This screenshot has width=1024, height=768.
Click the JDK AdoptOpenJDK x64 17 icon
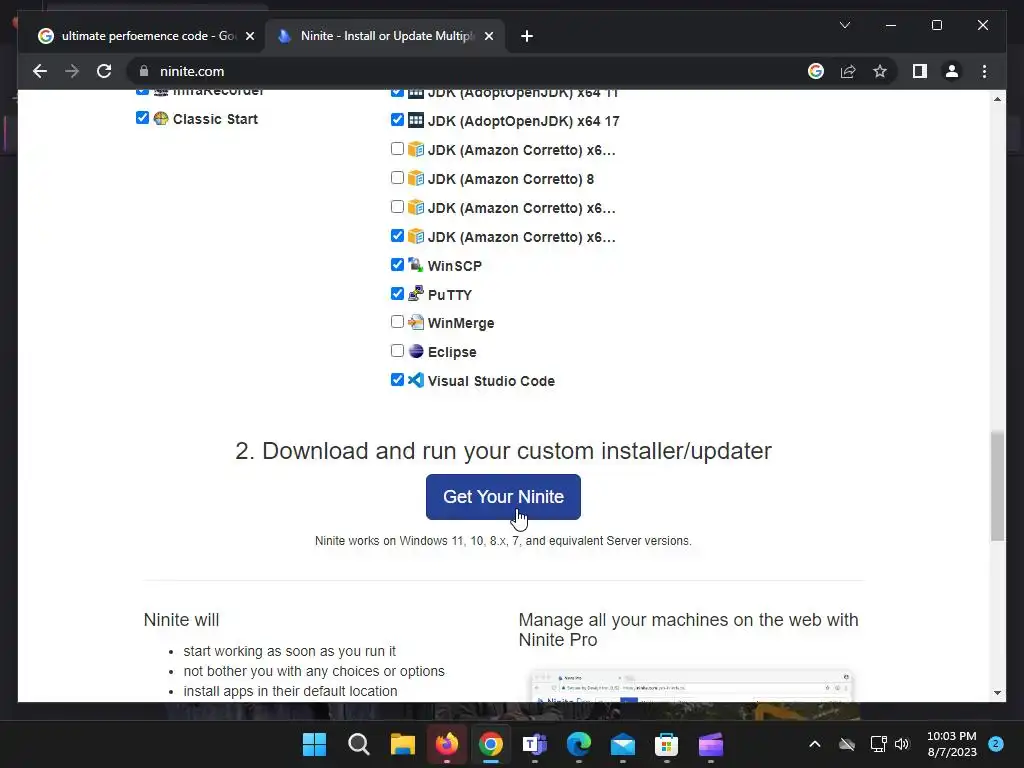[x=416, y=120]
